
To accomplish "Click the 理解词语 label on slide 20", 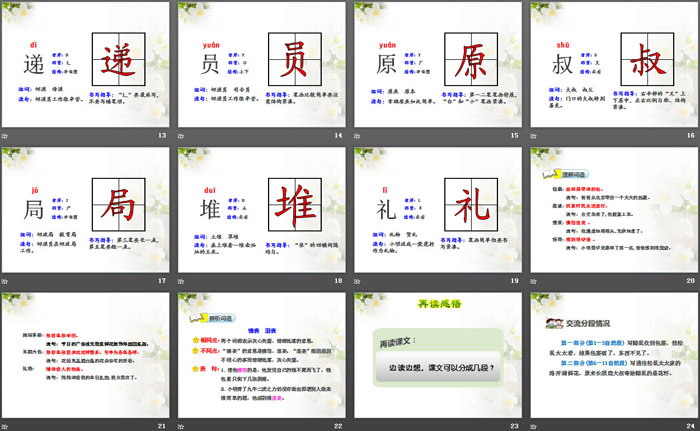I will click(573, 175).
